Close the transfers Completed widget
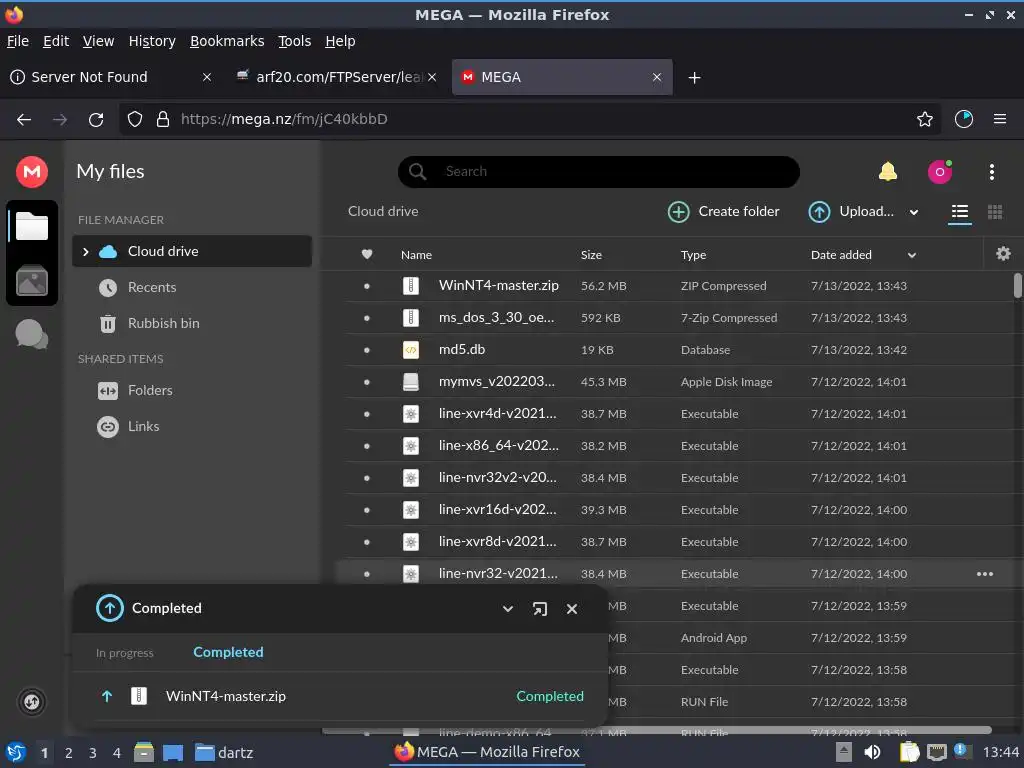 point(571,609)
